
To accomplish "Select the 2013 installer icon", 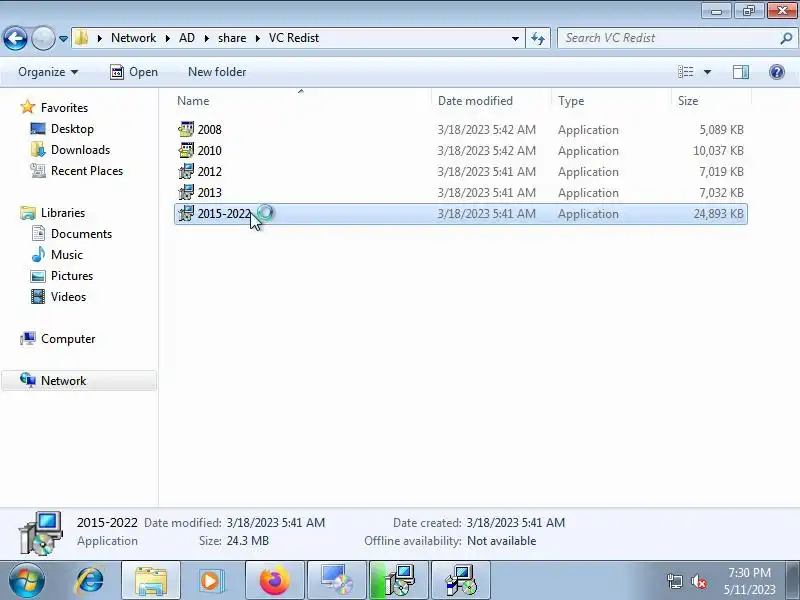I will coord(186,192).
